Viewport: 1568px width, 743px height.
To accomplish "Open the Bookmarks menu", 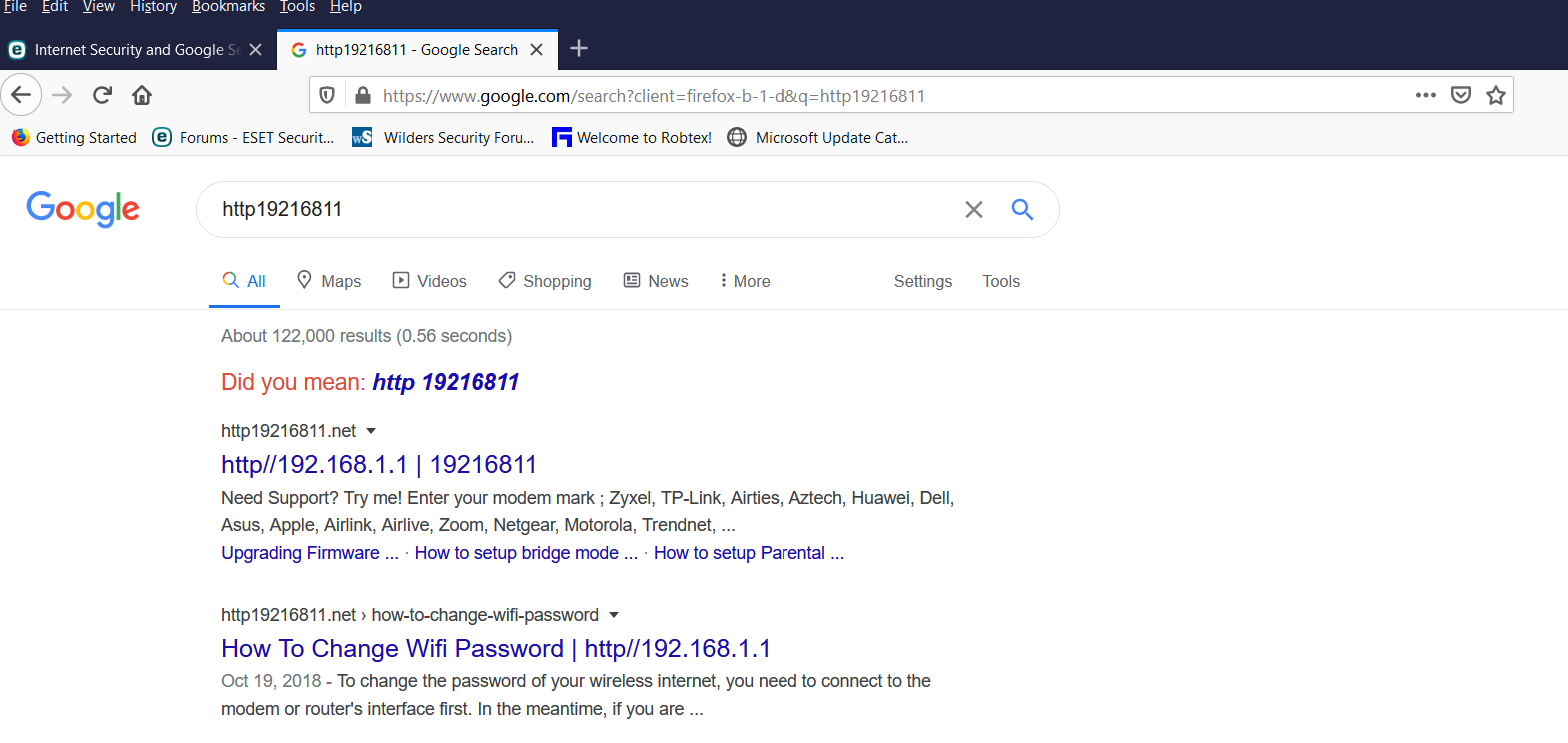I will coord(228,7).
